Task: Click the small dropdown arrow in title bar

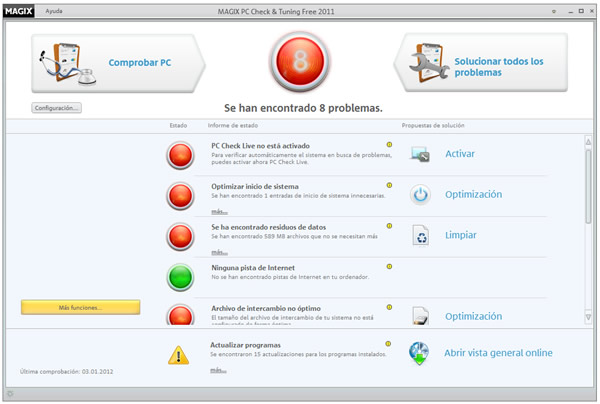Action: coord(554,11)
